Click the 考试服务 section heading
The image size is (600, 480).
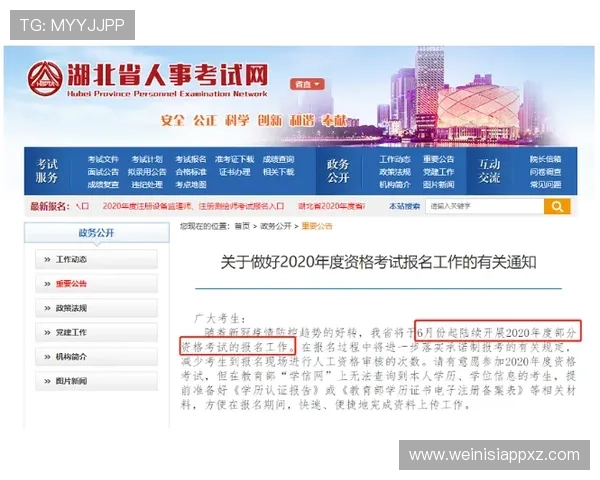point(47,171)
